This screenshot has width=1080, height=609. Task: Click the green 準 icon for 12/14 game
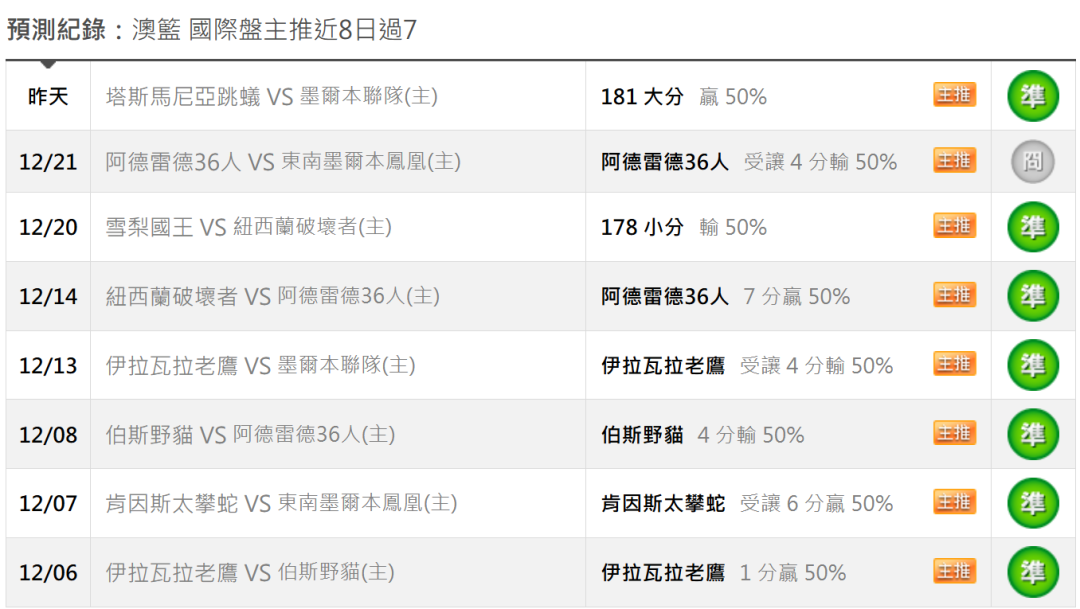(1032, 296)
